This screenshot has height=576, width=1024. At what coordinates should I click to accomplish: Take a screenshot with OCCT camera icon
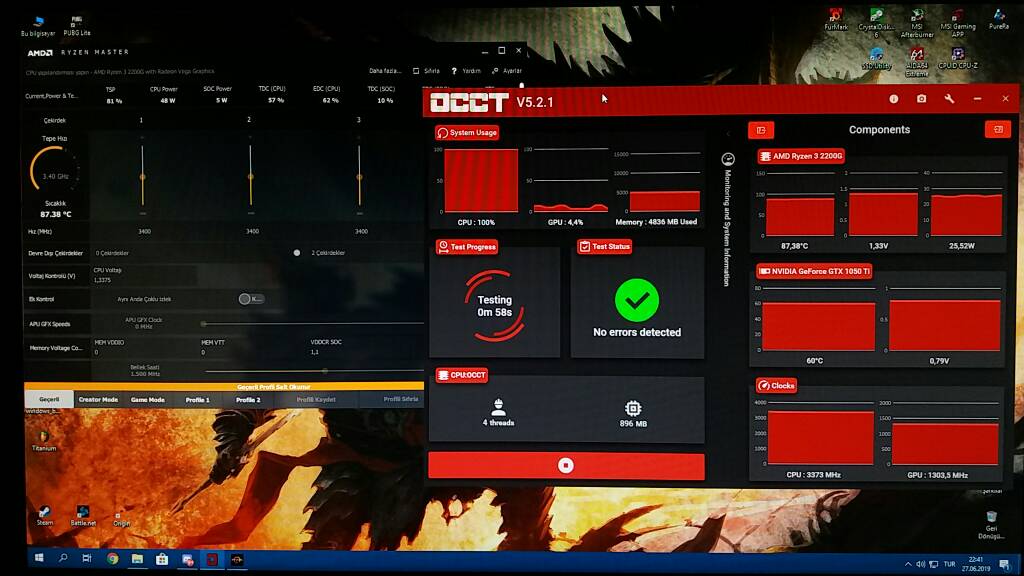pos(921,99)
